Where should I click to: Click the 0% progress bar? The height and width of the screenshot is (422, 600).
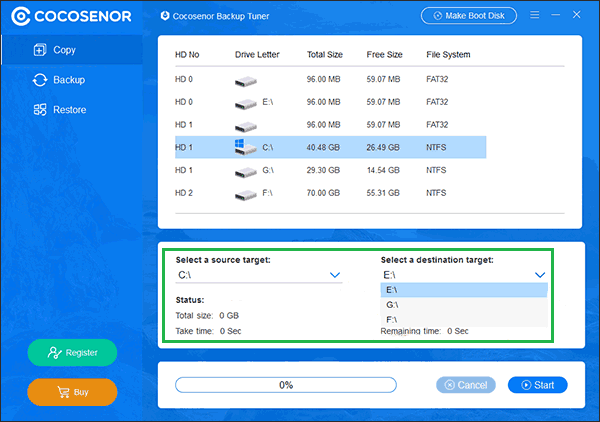[286, 385]
